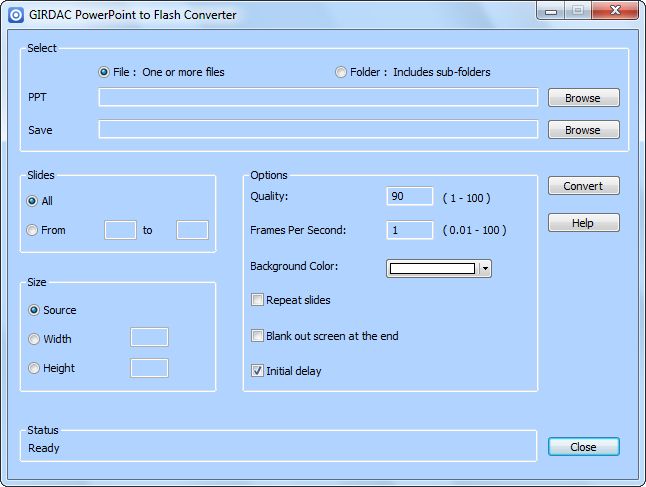Open the Background Color dropdown arrow

pos(485,269)
